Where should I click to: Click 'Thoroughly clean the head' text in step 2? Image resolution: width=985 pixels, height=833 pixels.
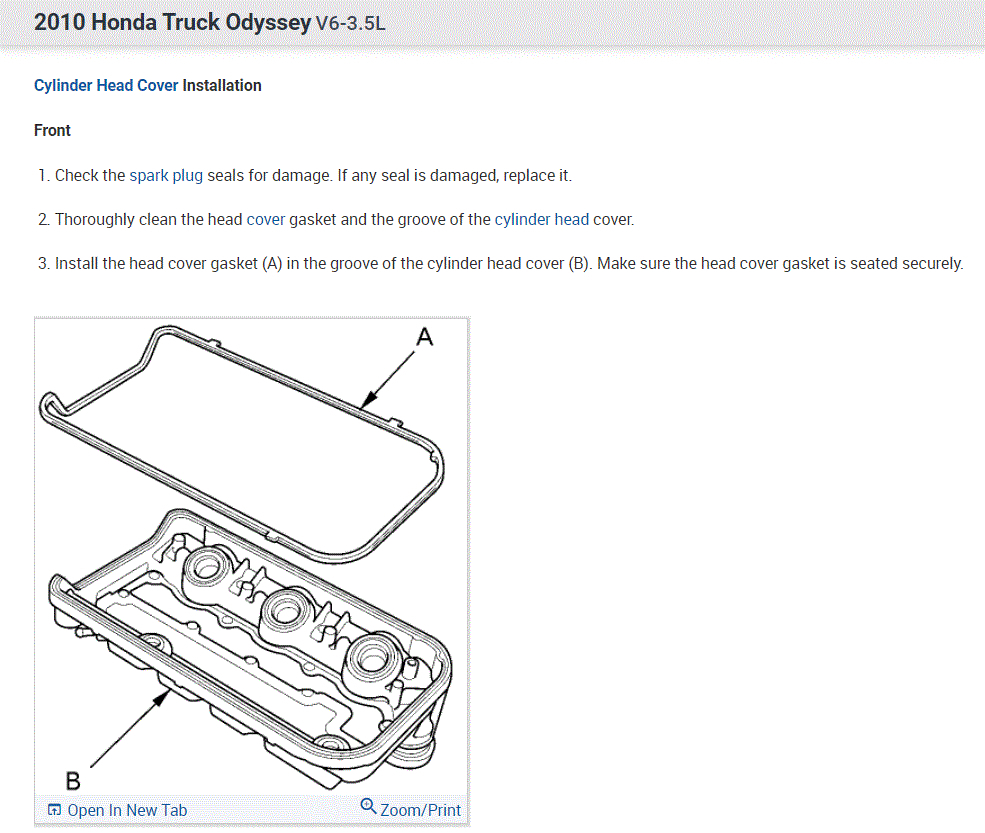coord(148,219)
